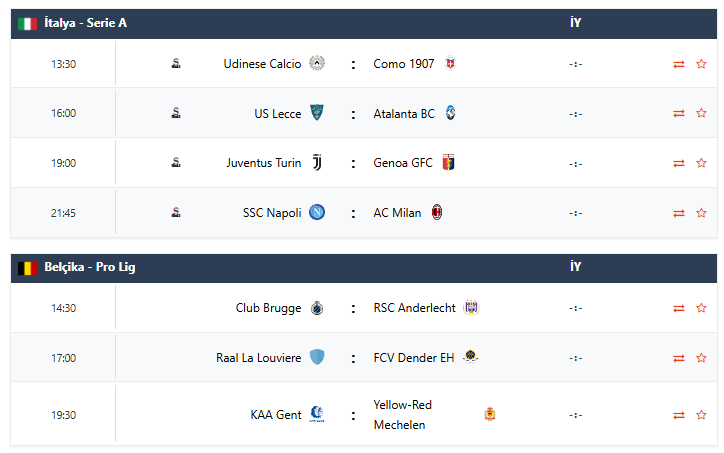Mark Raal La Louviere match as favorite

coord(701,358)
